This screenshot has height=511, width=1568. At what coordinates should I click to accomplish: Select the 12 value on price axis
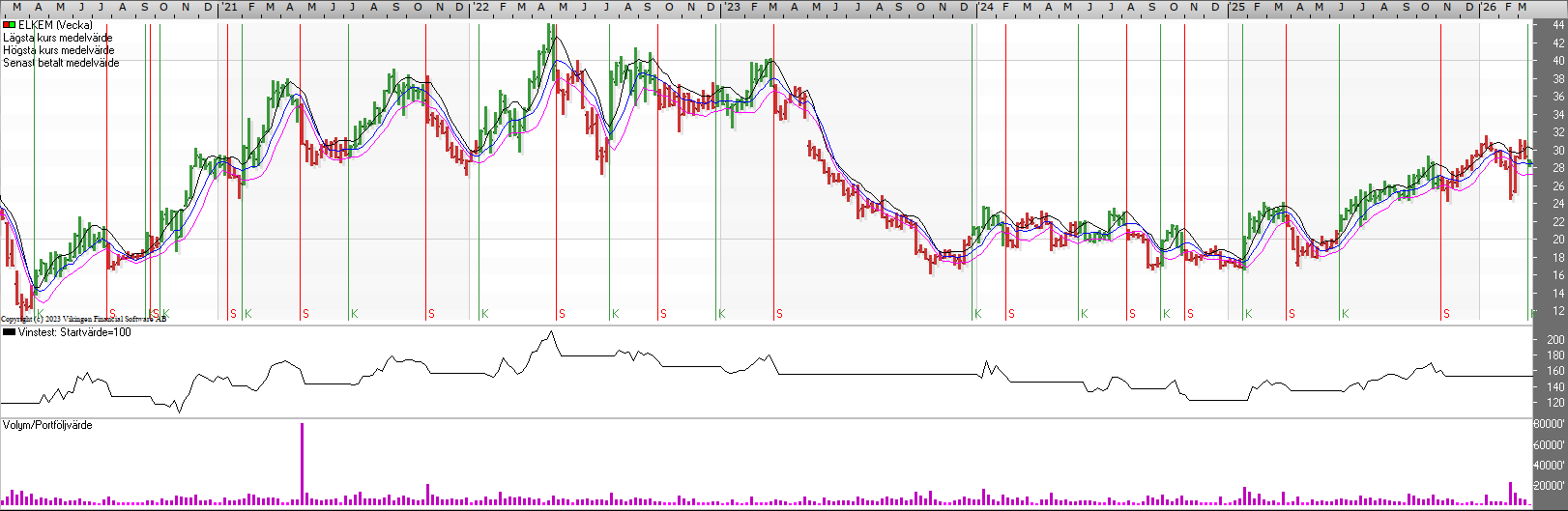pyautogui.click(x=1558, y=311)
